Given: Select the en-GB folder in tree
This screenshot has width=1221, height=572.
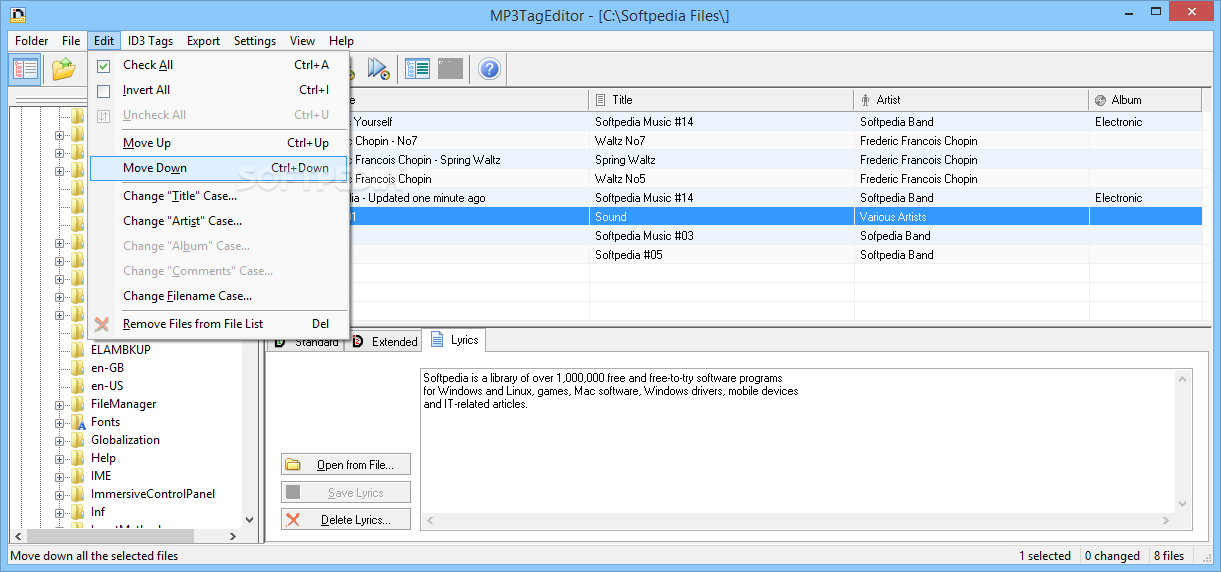Looking at the screenshot, I should click(x=107, y=368).
